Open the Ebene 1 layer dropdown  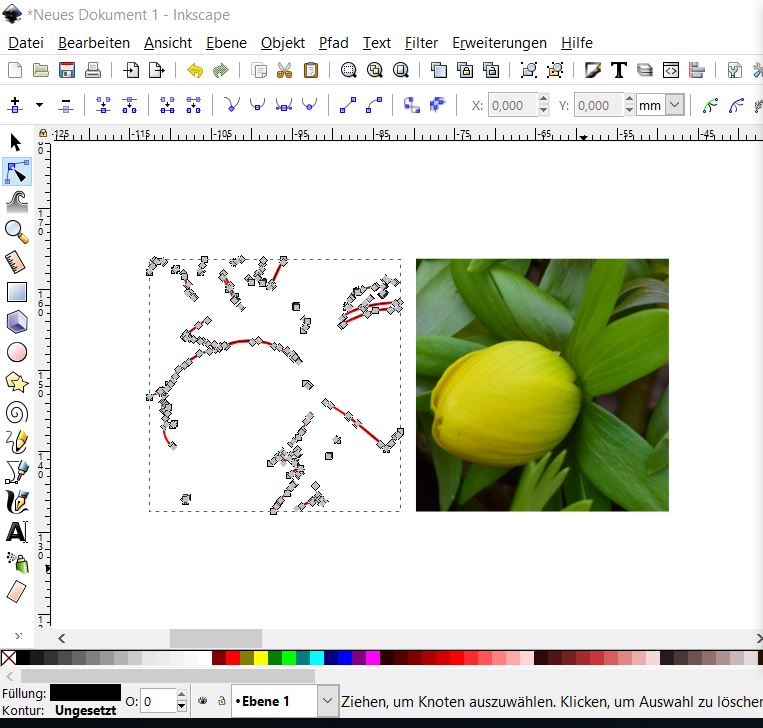coord(327,701)
